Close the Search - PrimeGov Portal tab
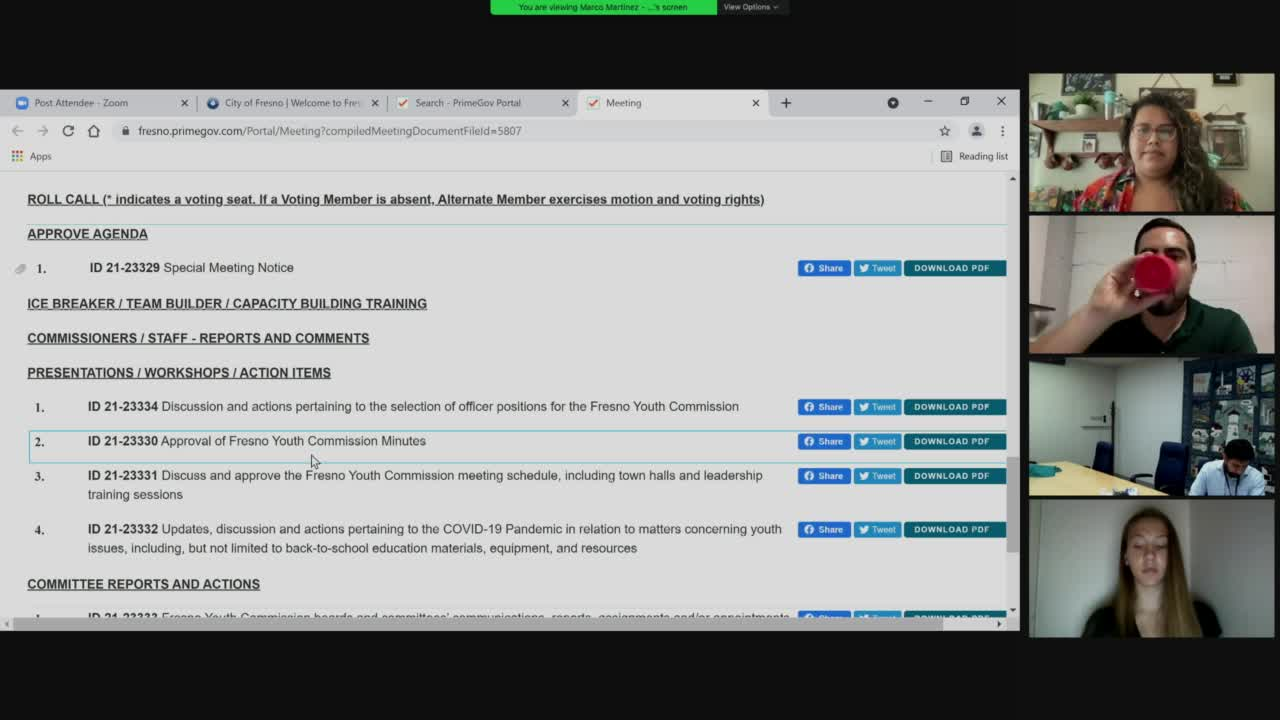The height and width of the screenshot is (720, 1280). (x=565, y=103)
